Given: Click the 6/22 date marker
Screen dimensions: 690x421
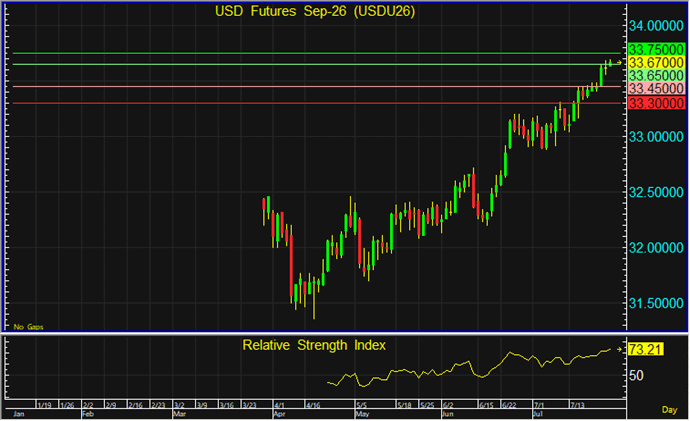Looking at the screenshot, I should tap(509, 405).
